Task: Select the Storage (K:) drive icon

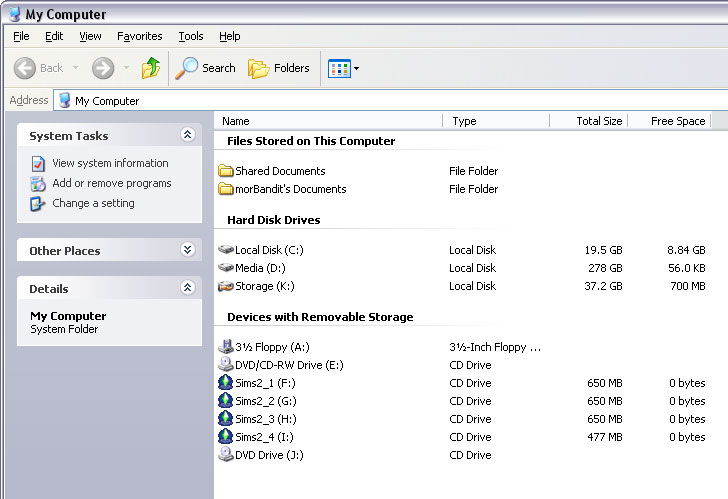Action: pos(225,286)
